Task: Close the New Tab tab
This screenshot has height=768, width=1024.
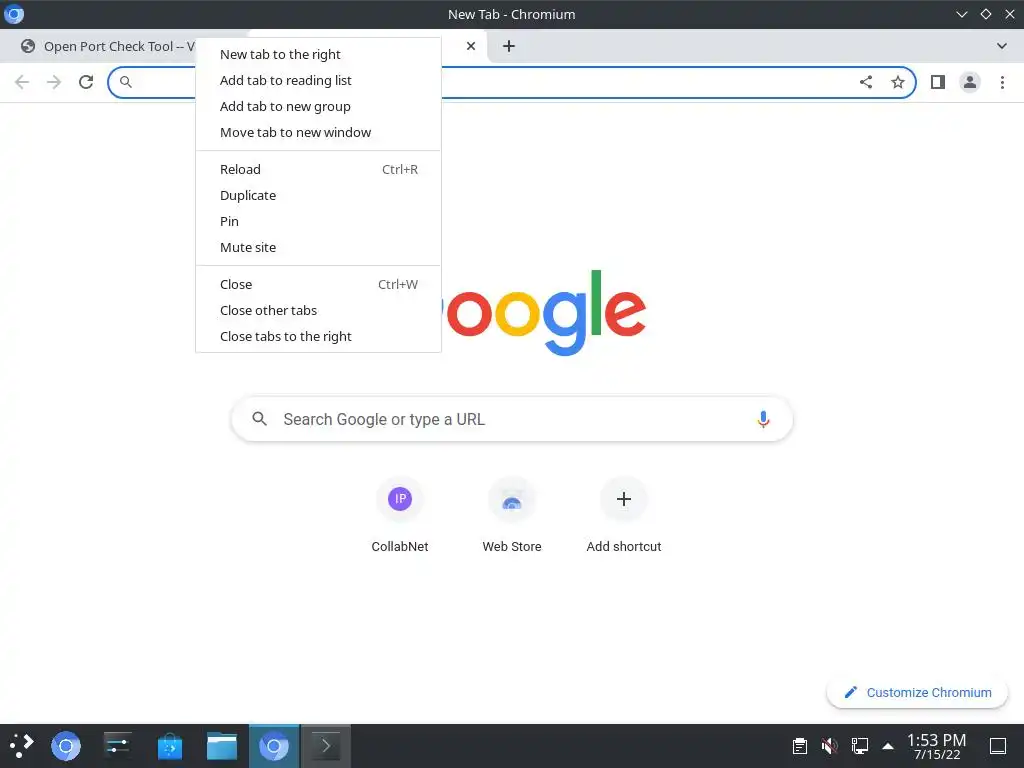Action: click(x=471, y=46)
